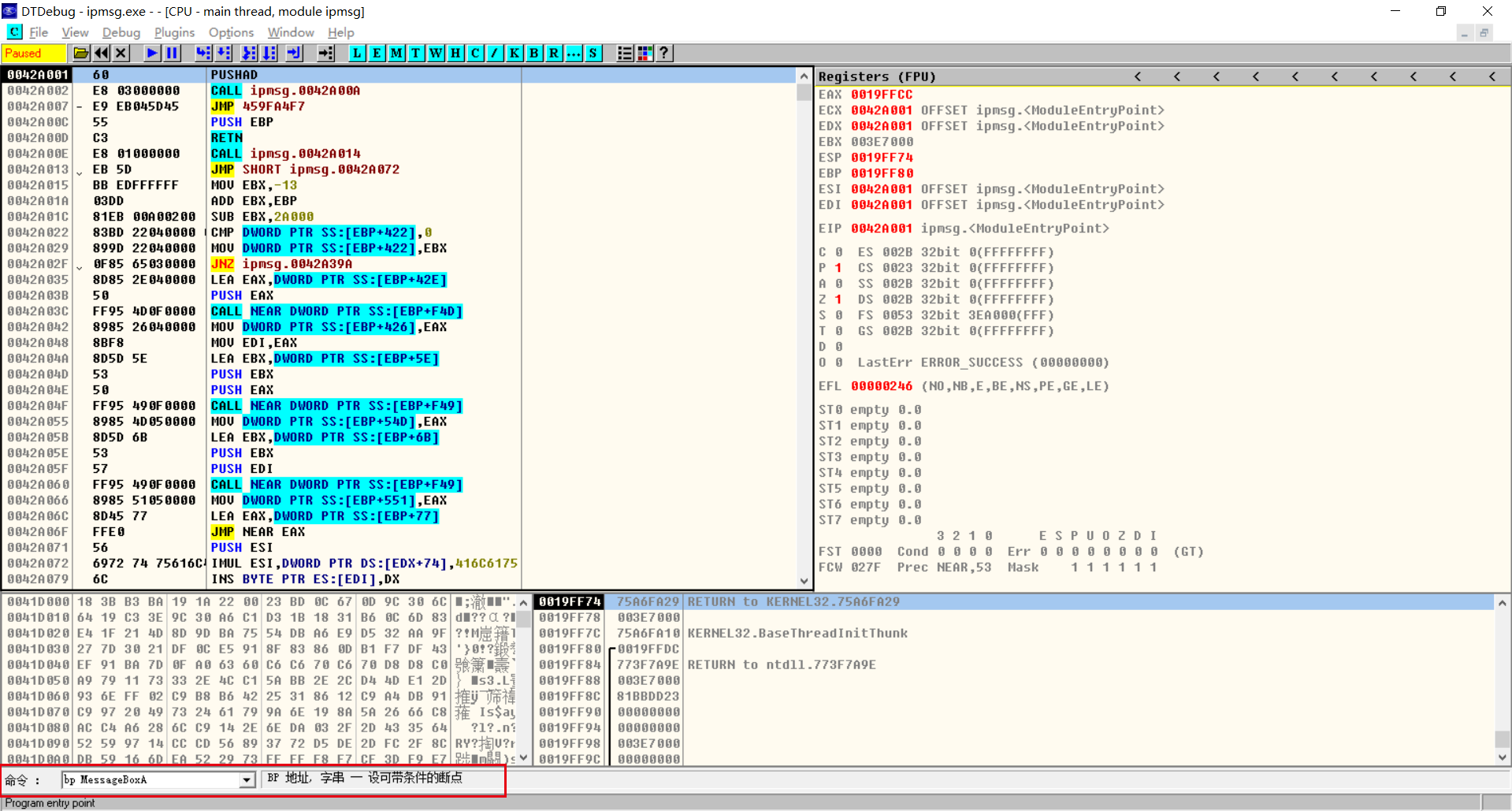Click the JMP NEAR EAX instruction line
1512x811 pixels.
(258, 532)
